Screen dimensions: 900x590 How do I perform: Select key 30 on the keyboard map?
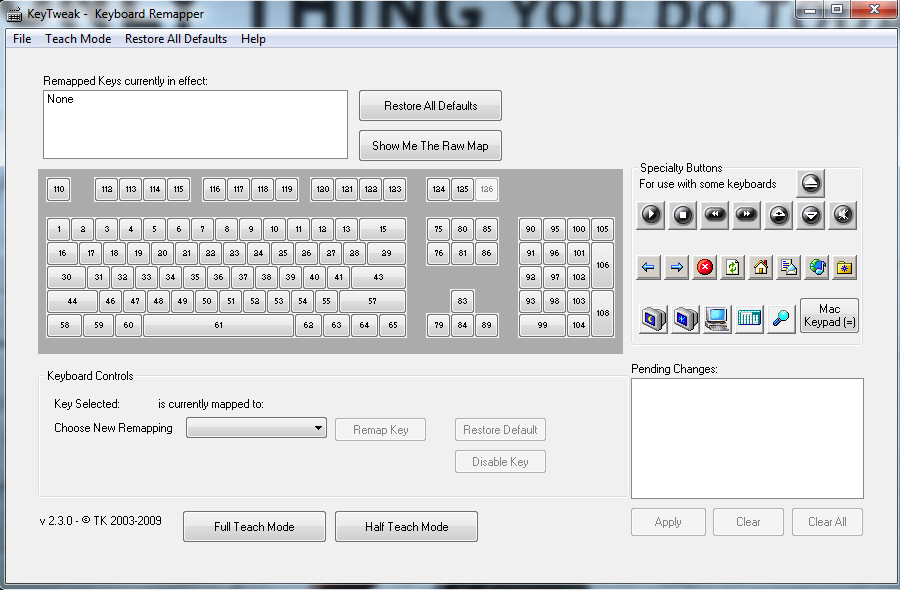67,277
